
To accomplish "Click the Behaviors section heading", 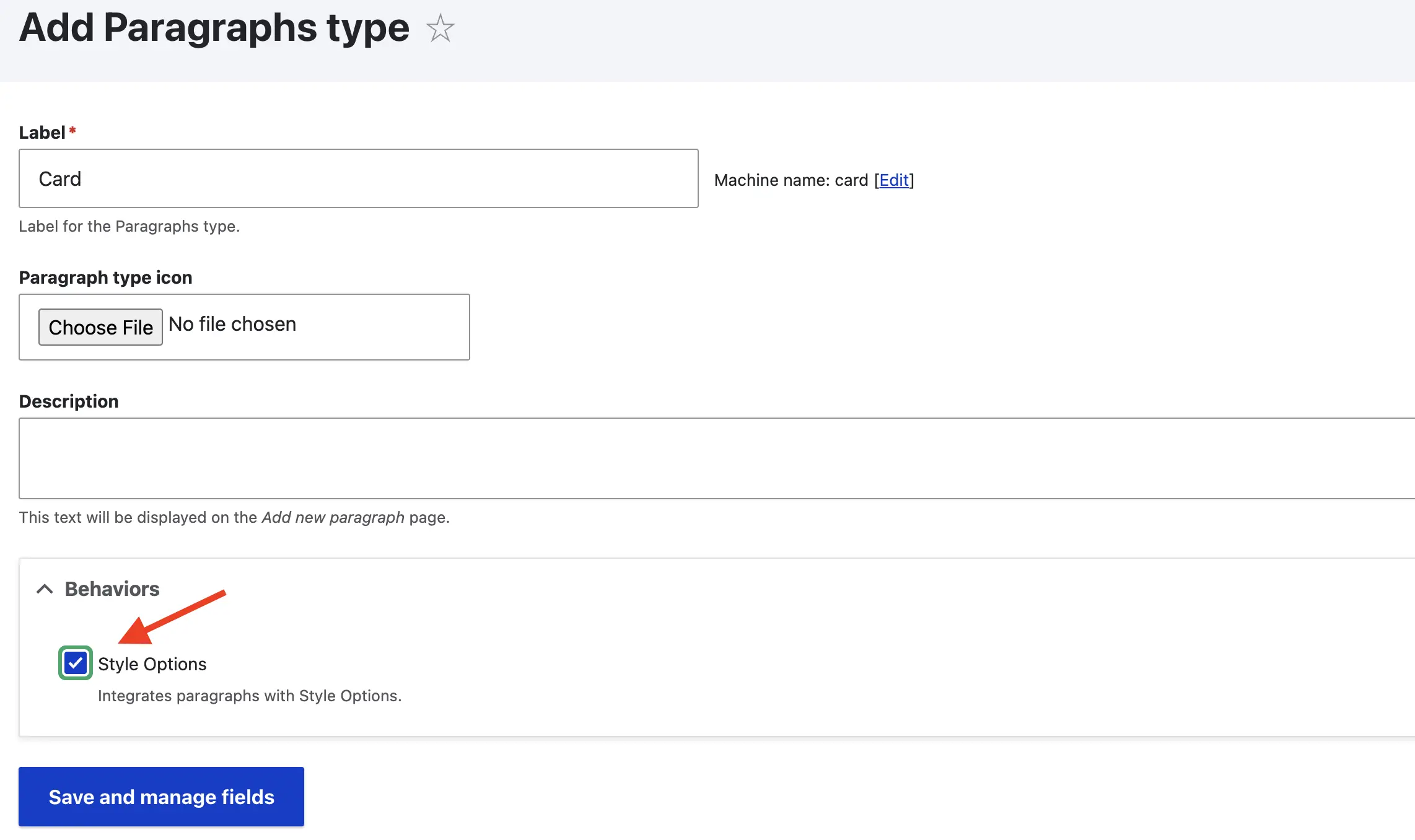I will (112, 588).
